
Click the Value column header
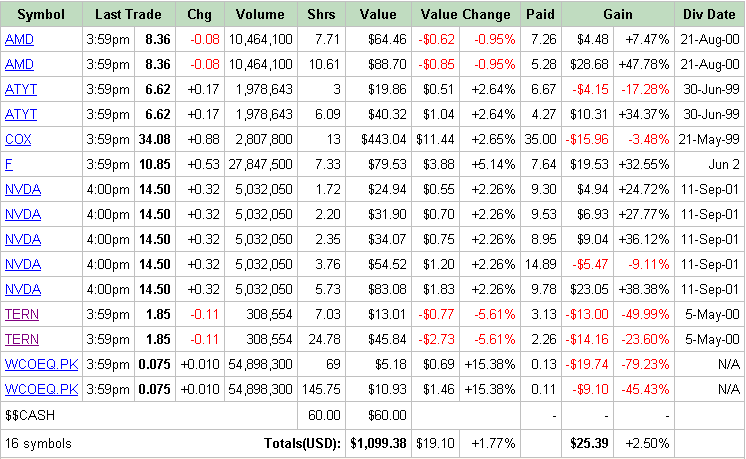[x=378, y=14]
